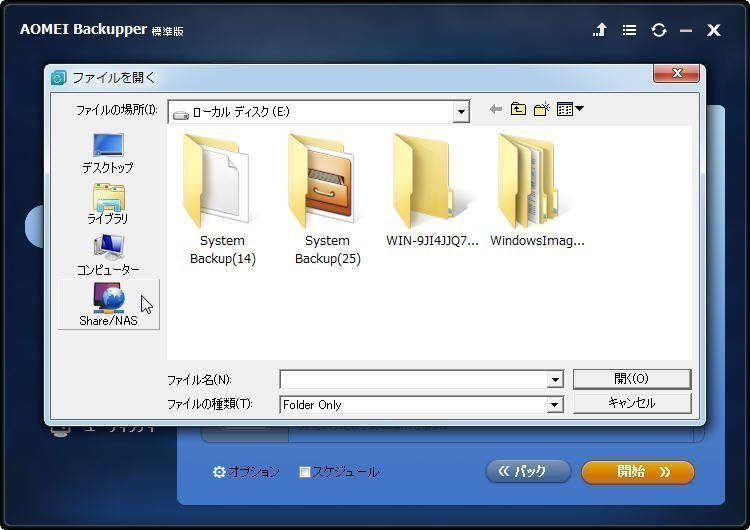Click the 開始 start button
Image resolution: width=750 pixels, height=530 pixels.
(x=638, y=472)
